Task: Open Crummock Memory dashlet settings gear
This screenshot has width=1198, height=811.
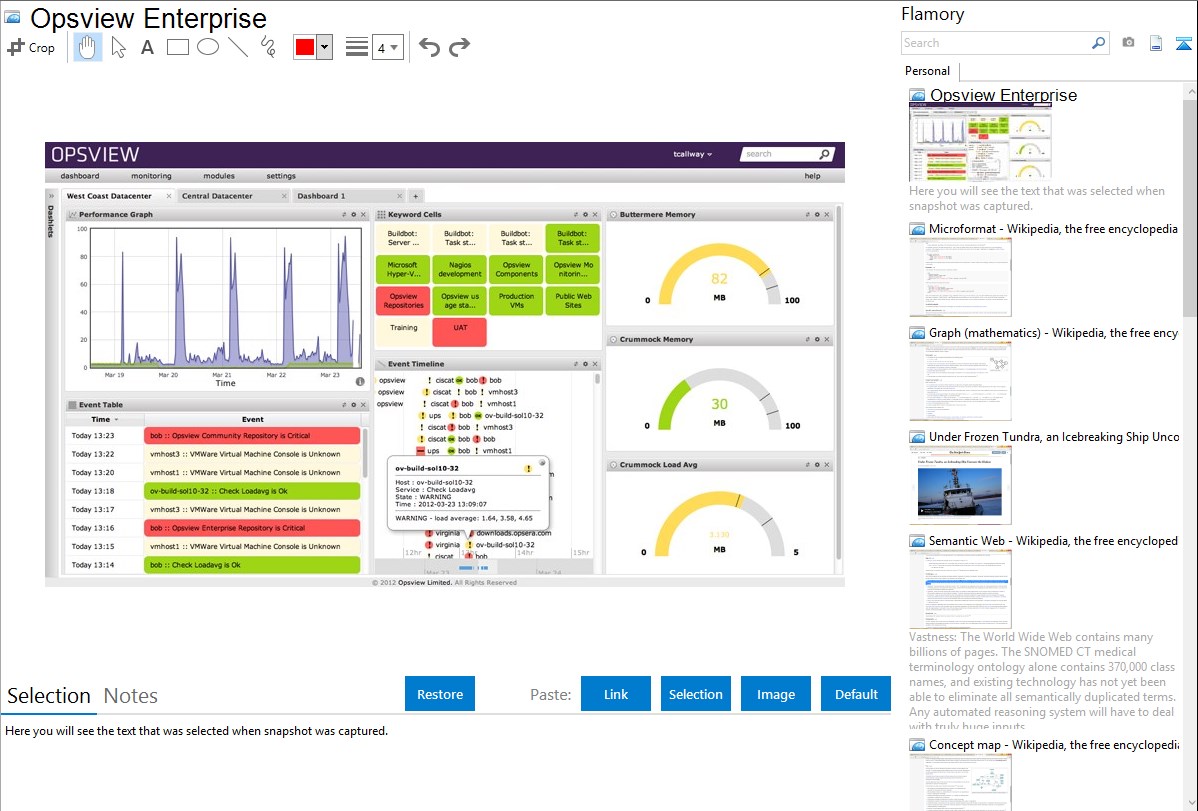Action: [x=817, y=339]
